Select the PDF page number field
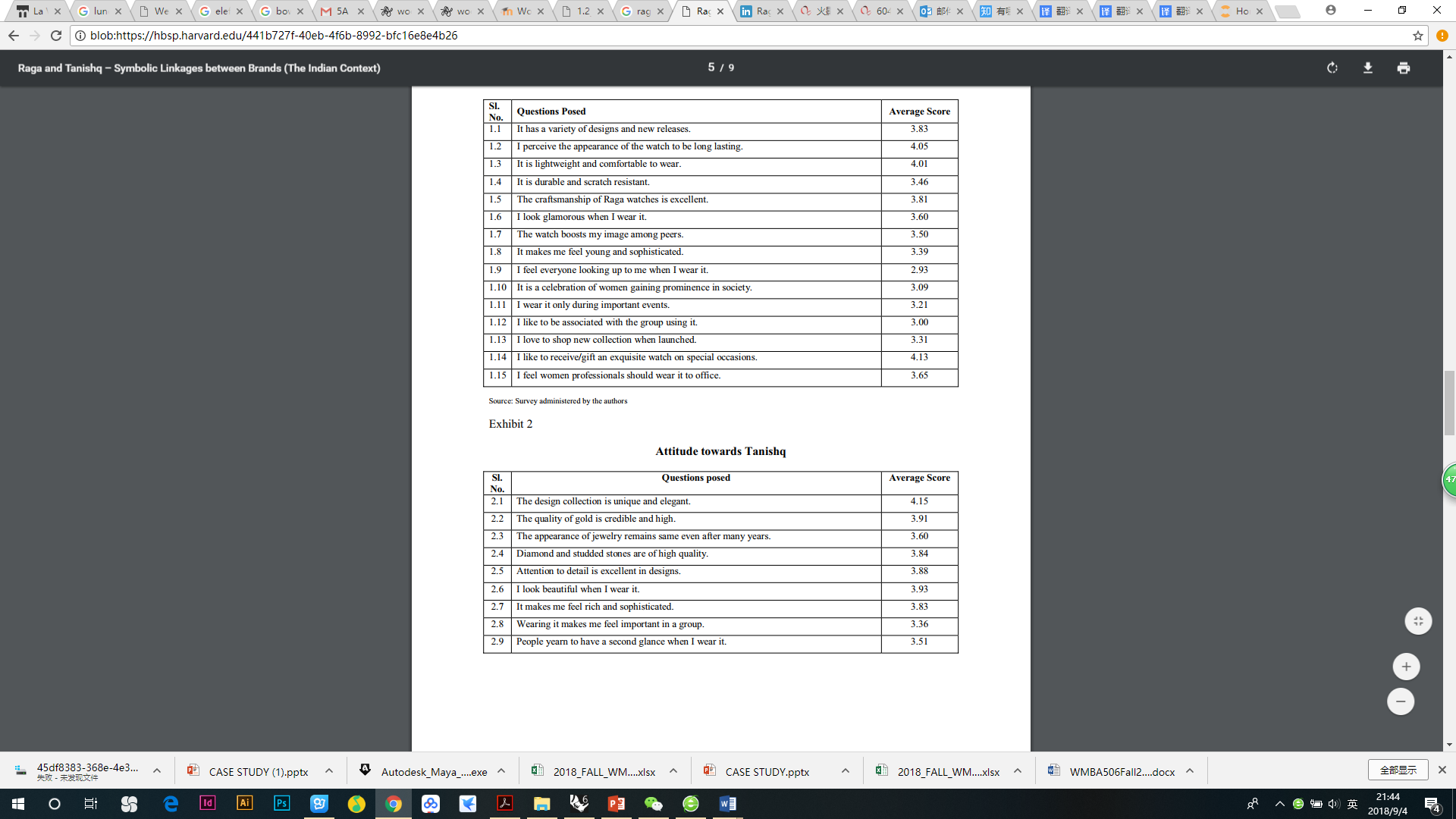 pyautogui.click(x=711, y=67)
